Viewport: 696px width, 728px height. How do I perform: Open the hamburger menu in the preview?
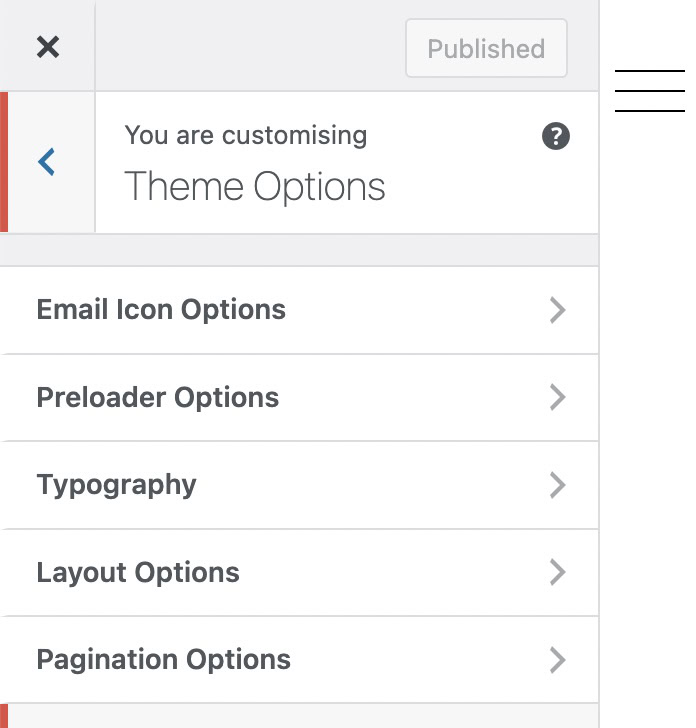tap(650, 91)
